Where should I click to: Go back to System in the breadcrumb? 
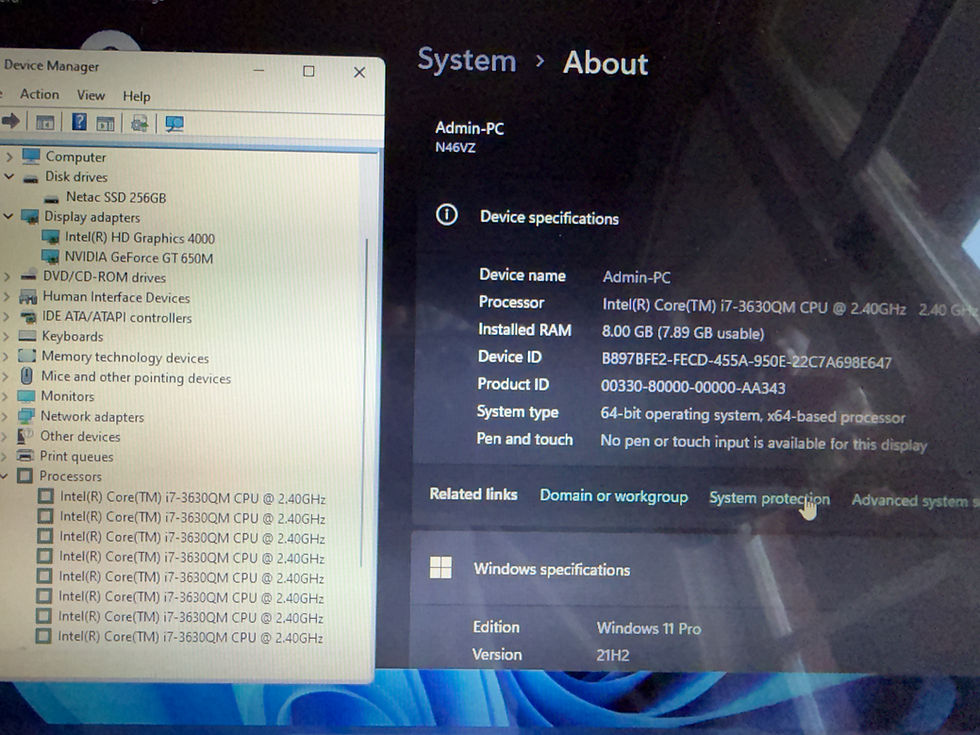pos(467,61)
